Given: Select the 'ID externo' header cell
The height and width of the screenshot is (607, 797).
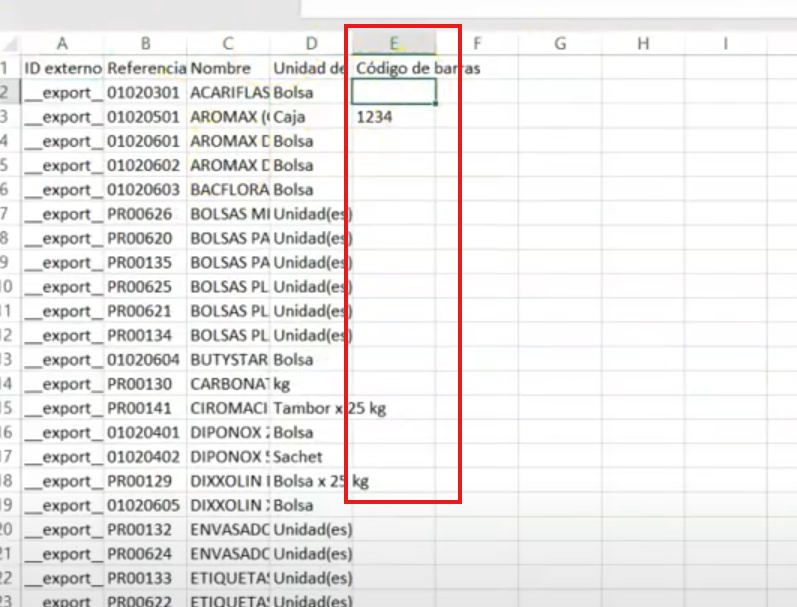Looking at the screenshot, I should click(62, 68).
